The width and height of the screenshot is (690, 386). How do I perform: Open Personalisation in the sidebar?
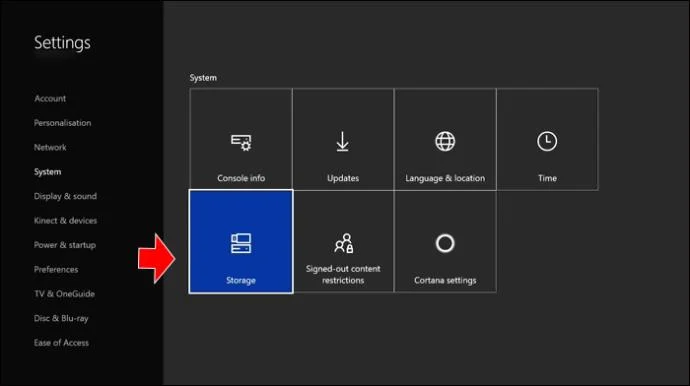(62, 123)
